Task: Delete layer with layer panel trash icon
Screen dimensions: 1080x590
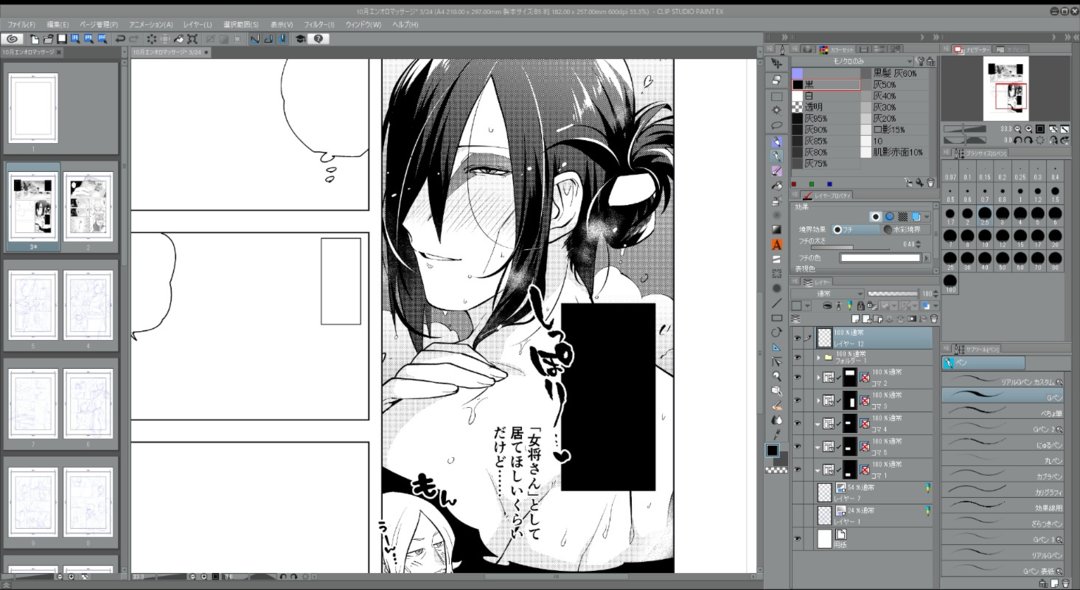Action: pyautogui.click(x=934, y=319)
